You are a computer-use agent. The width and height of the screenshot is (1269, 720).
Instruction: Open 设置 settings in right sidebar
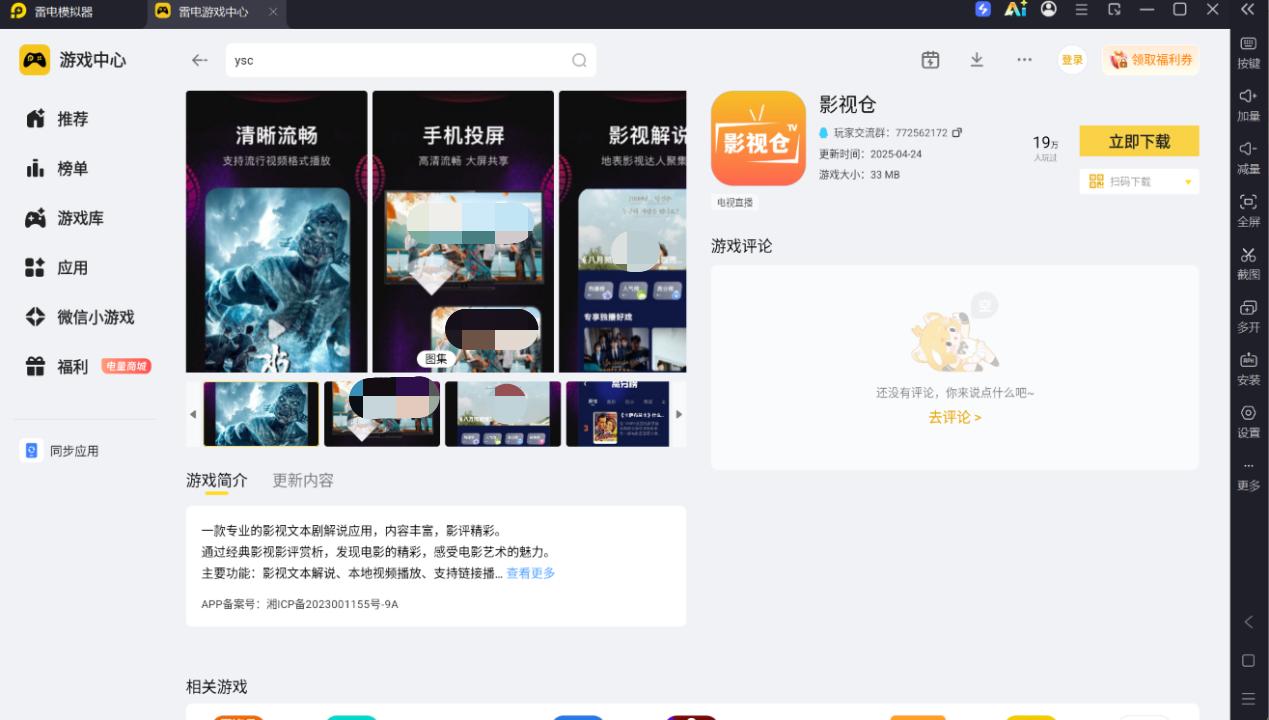pos(1248,421)
